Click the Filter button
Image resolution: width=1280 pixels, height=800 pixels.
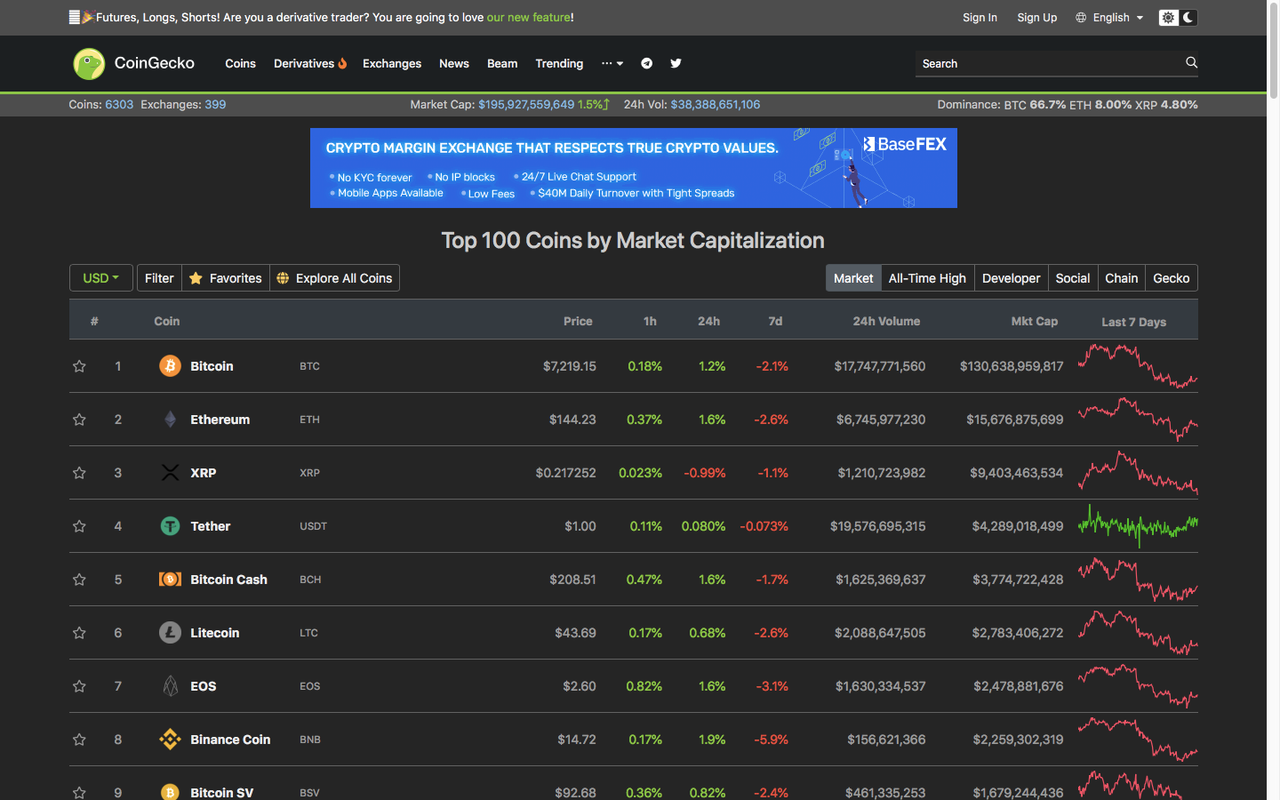pyautogui.click(x=159, y=278)
